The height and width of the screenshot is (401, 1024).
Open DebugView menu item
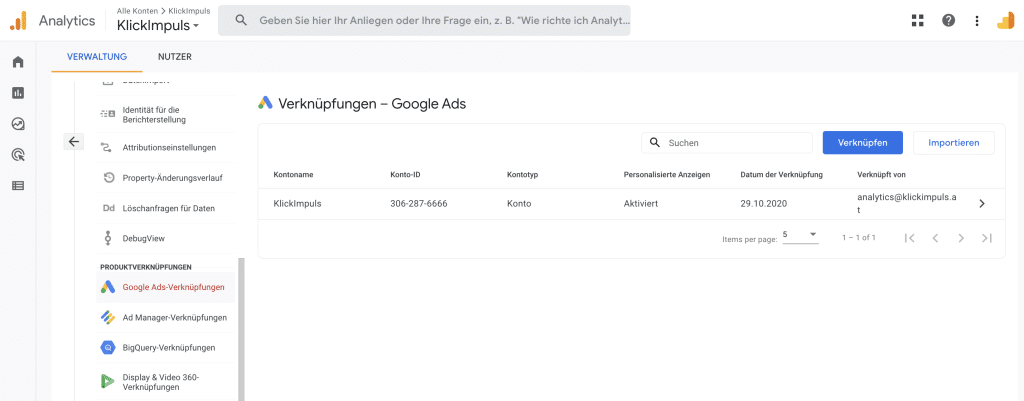pyautogui.click(x=166, y=238)
